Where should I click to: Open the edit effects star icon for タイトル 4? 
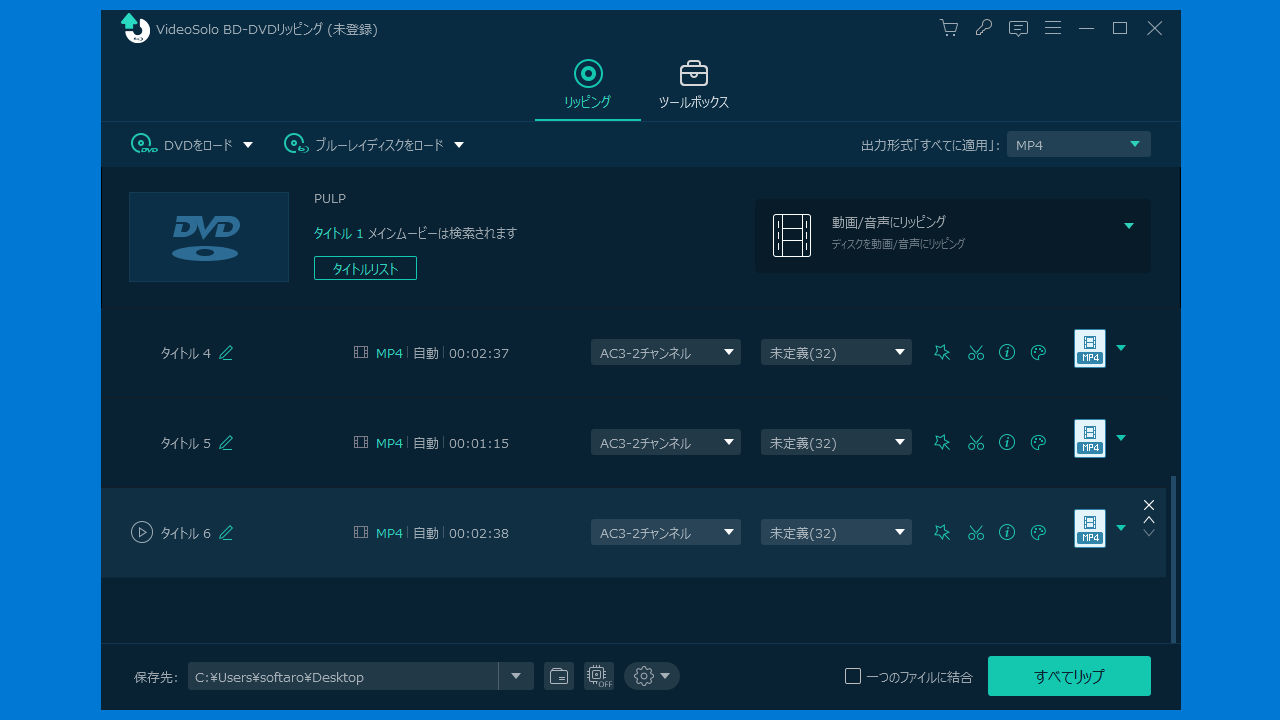942,352
